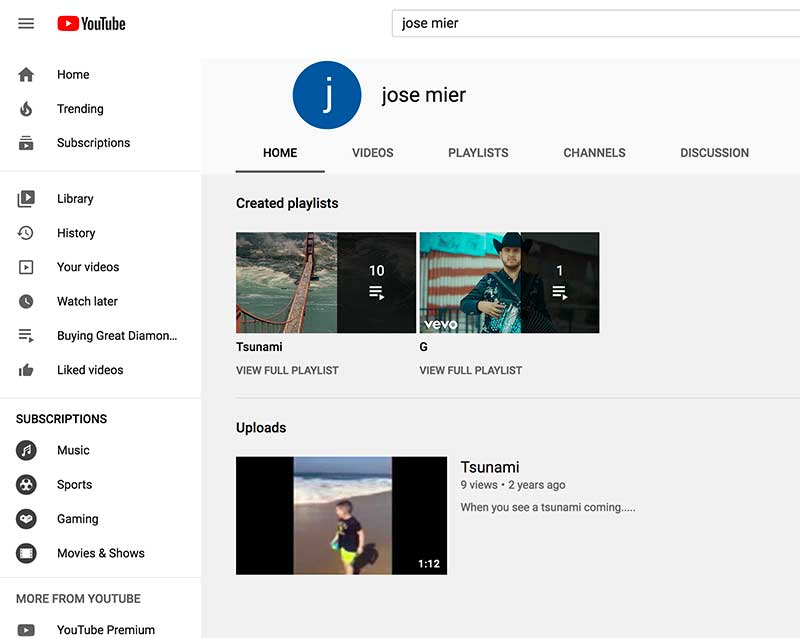
Task: Click the 9 views • 2 years ago text
Action: 513,485
